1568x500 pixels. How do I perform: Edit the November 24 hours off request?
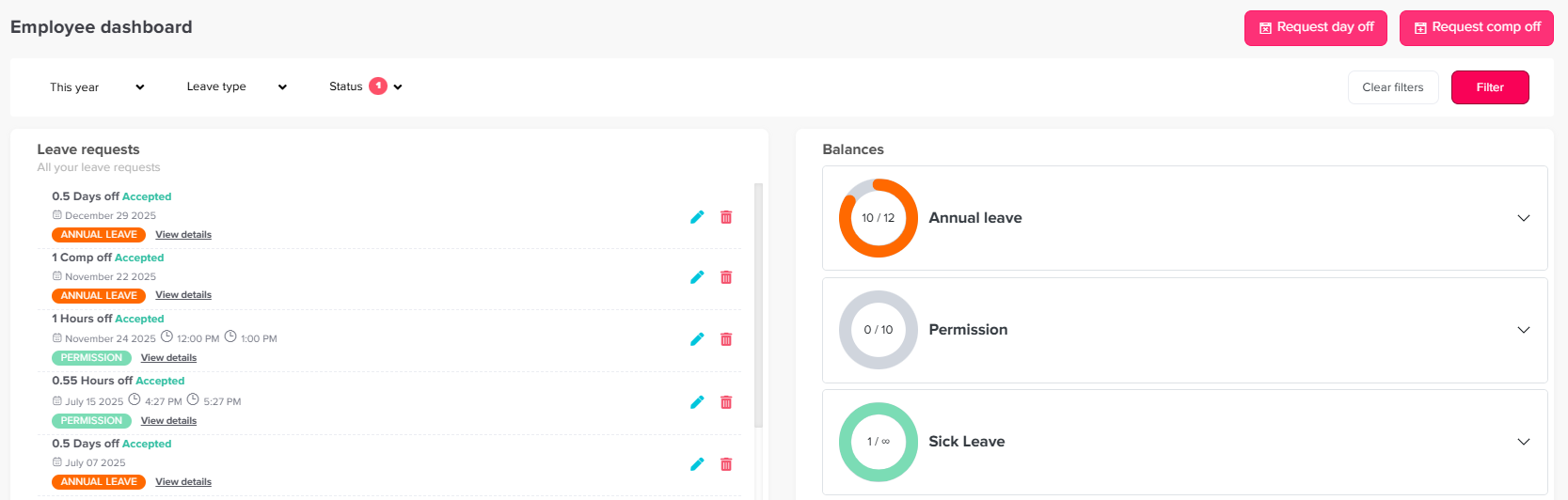tap(697, 339)
